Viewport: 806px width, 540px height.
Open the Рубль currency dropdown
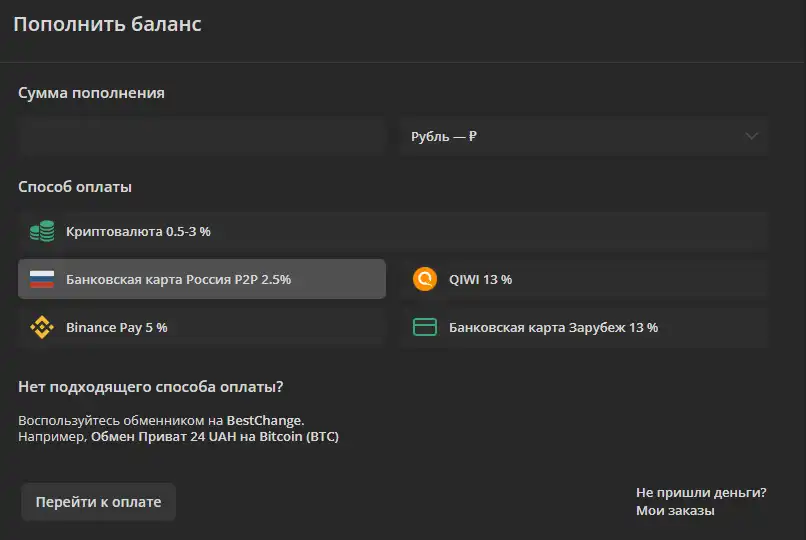coord(584,136)
